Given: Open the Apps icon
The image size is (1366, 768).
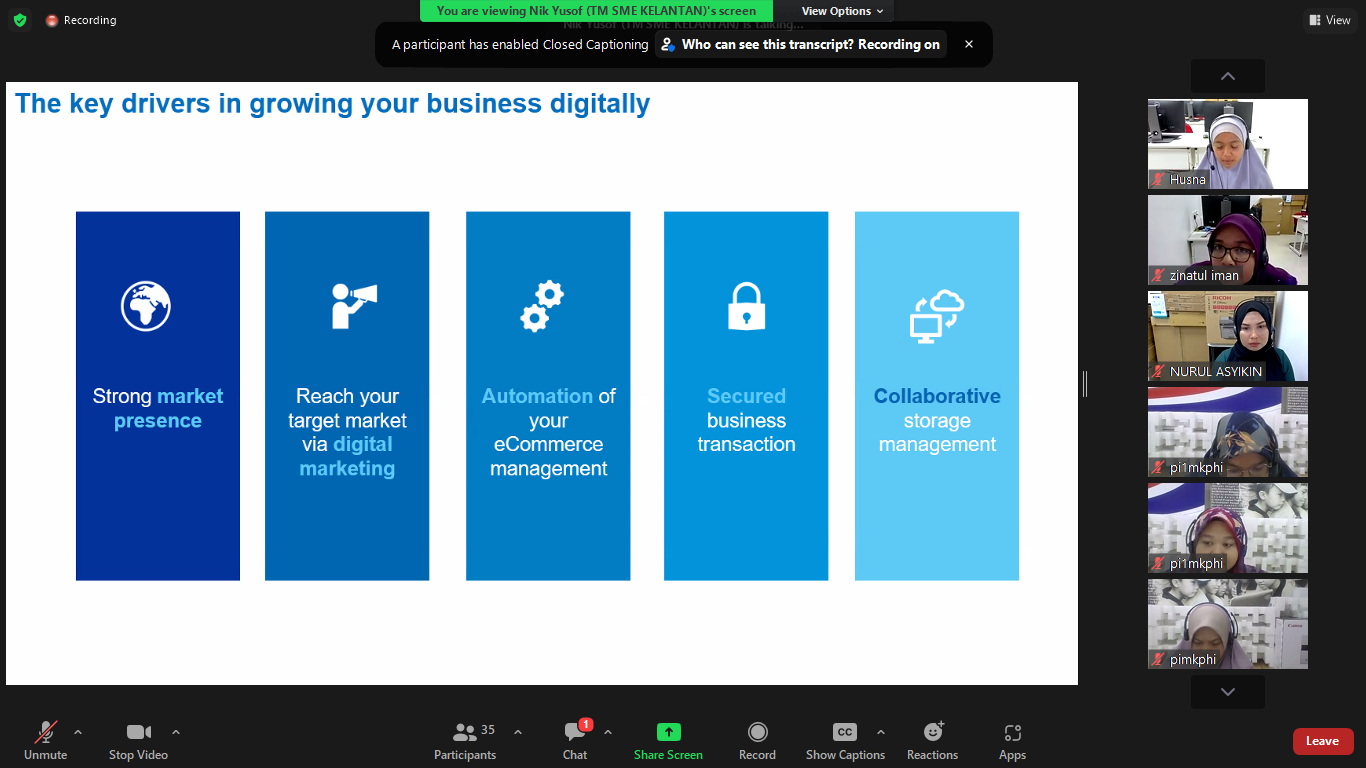Looking at the screenshot, I should pos(1012,733).
